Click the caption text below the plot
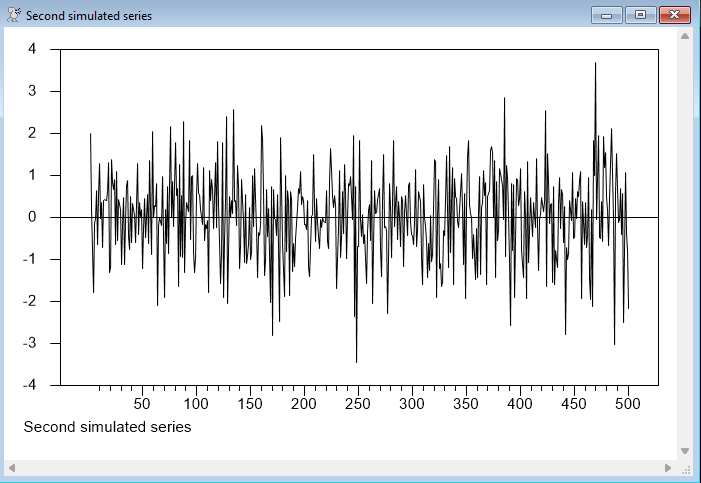The width and height of the screenshot is (701, 483). (107, 427)
